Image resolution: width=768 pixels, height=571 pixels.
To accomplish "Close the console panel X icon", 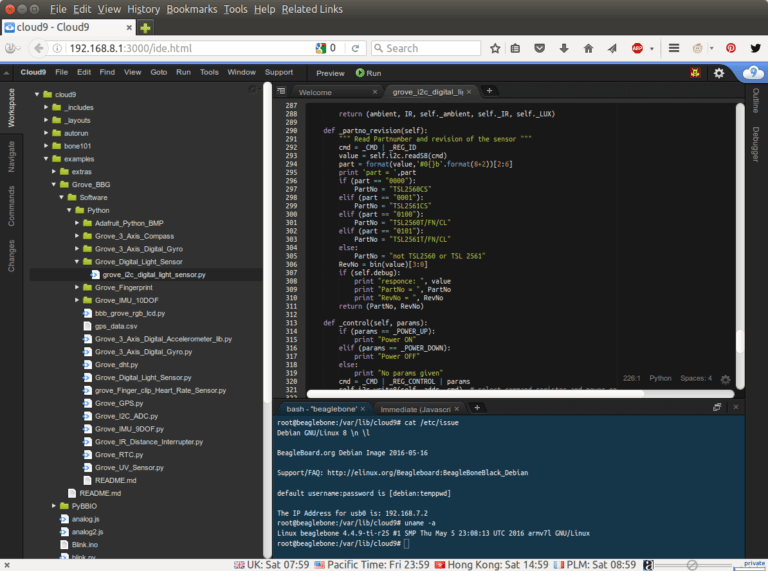I will tap(735, 407).
